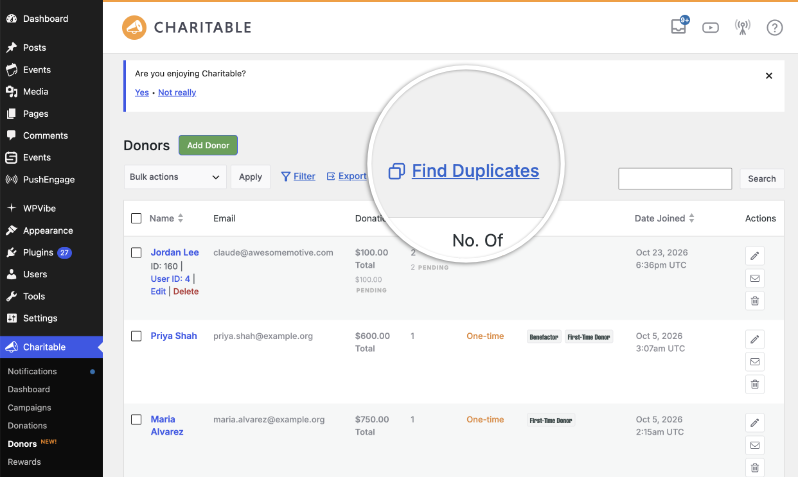This screenshot has height=477, width=798.
Task: Email Maria Alvarez using envelope icon
Action: pos(755,445)
